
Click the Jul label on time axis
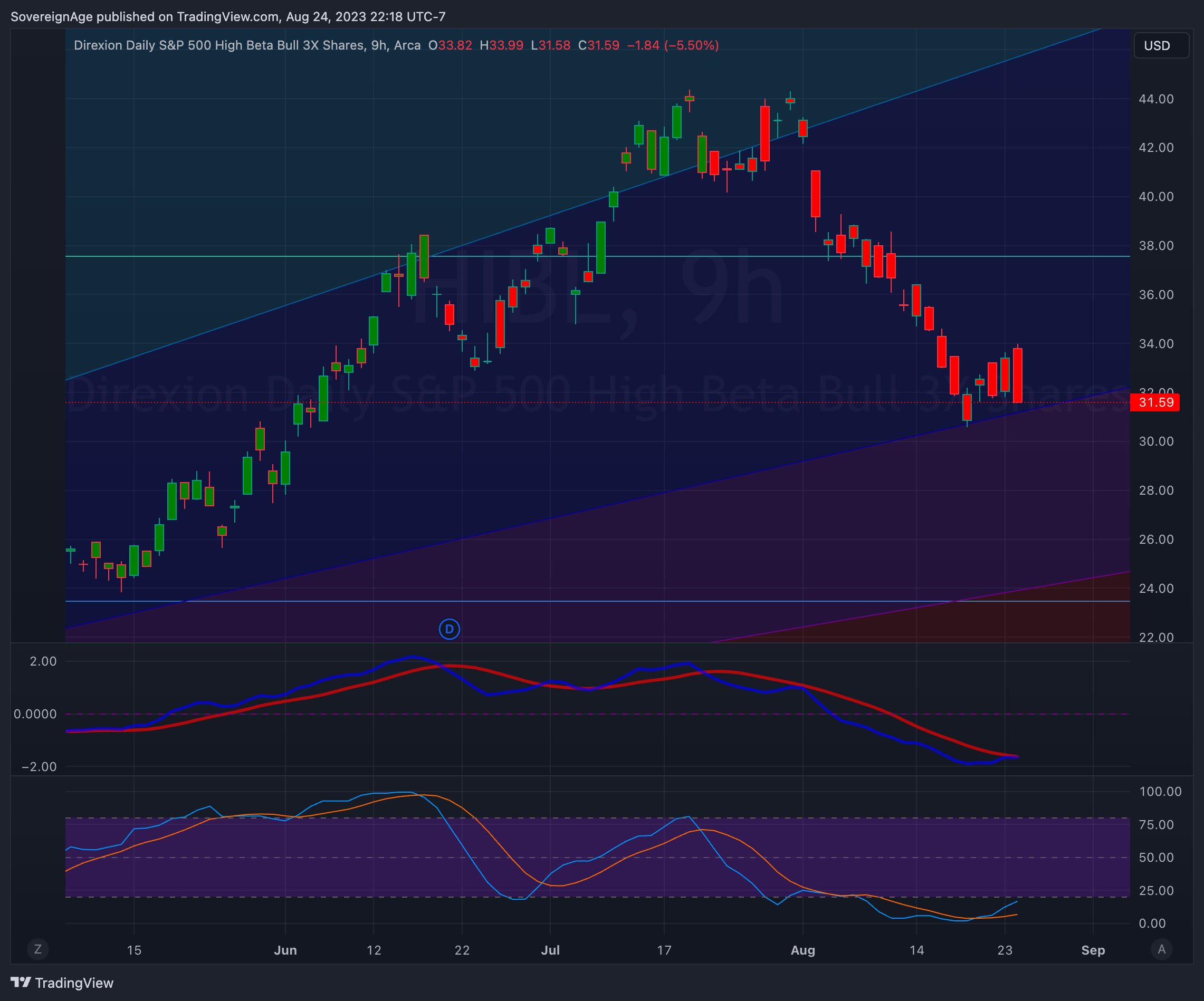click(550, 950)
